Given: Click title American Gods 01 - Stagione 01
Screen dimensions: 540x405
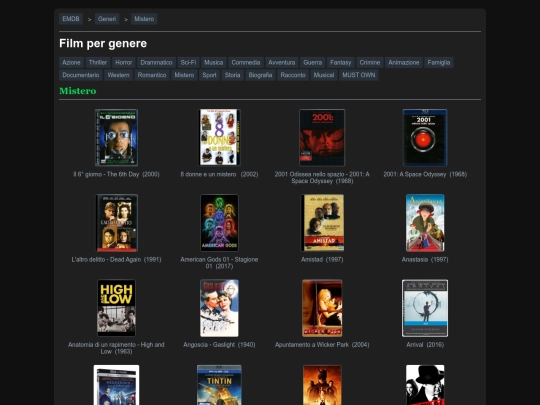Looking at the screenshot, I should 219,263.
